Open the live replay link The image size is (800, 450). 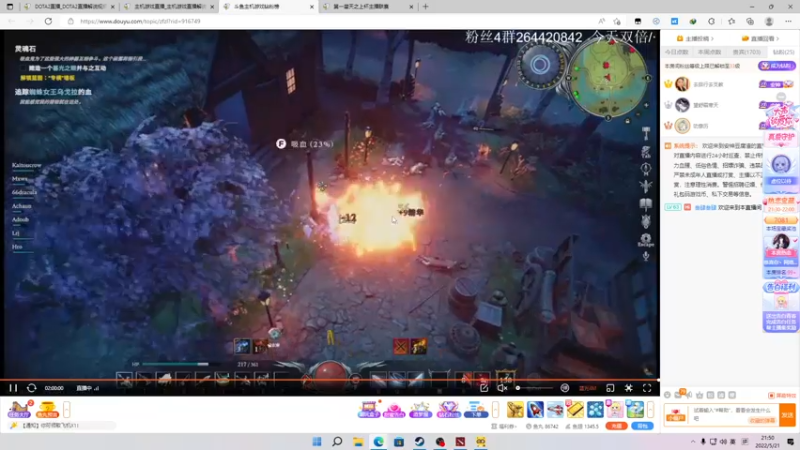[760, 38]
